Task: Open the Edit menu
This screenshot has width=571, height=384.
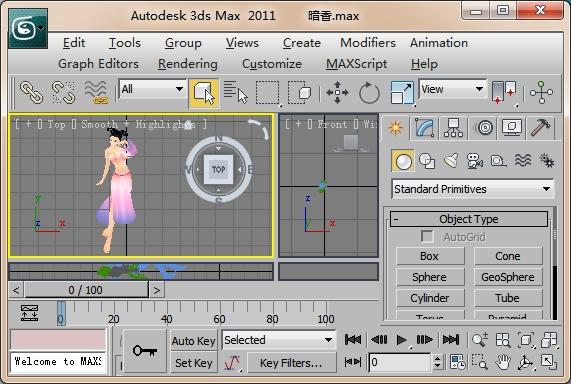Action: click(x=74, y=43)
